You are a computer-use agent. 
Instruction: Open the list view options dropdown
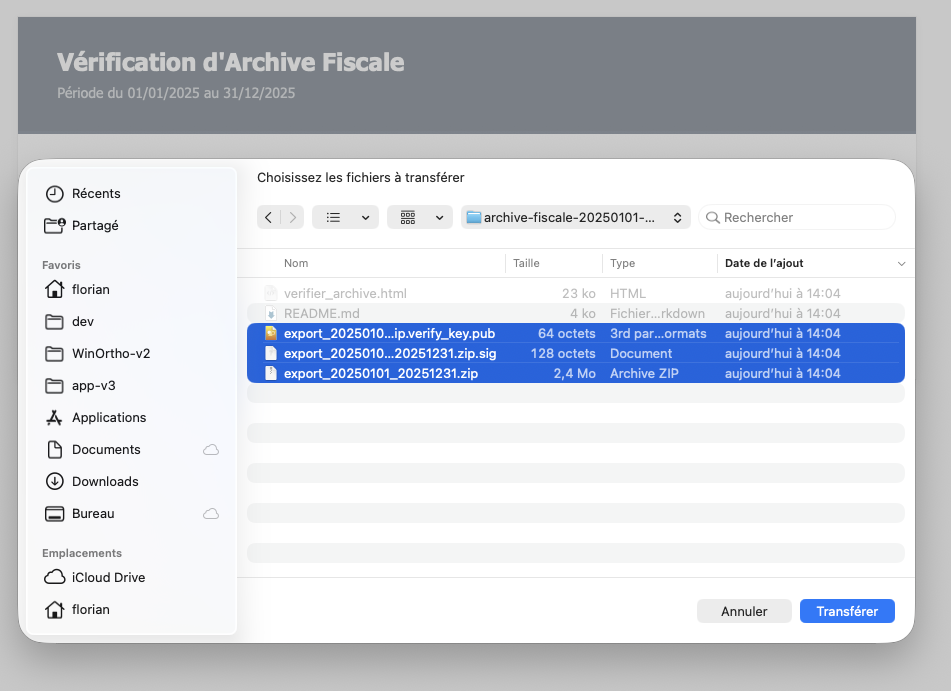(345, 217)
